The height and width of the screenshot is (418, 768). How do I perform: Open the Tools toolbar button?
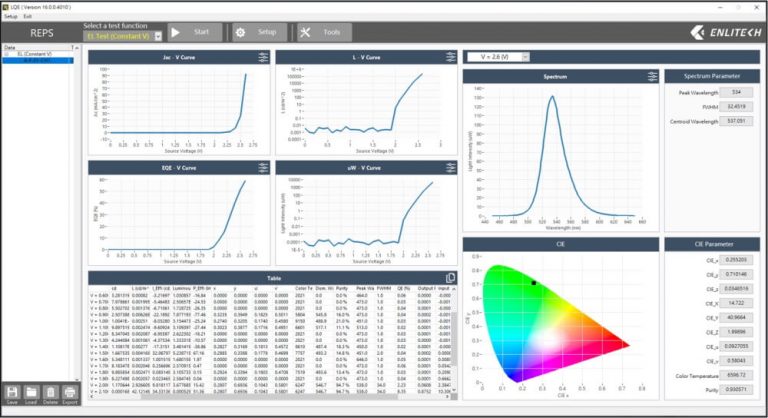[324, 32]
